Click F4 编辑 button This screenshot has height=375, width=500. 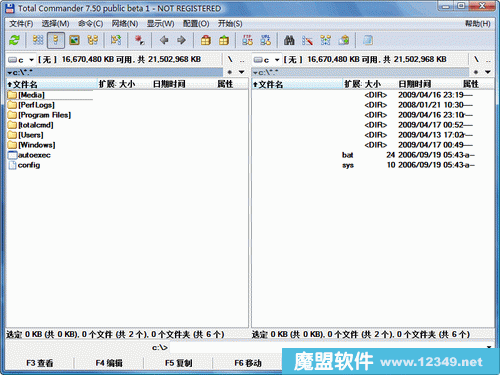click(109, 363)
